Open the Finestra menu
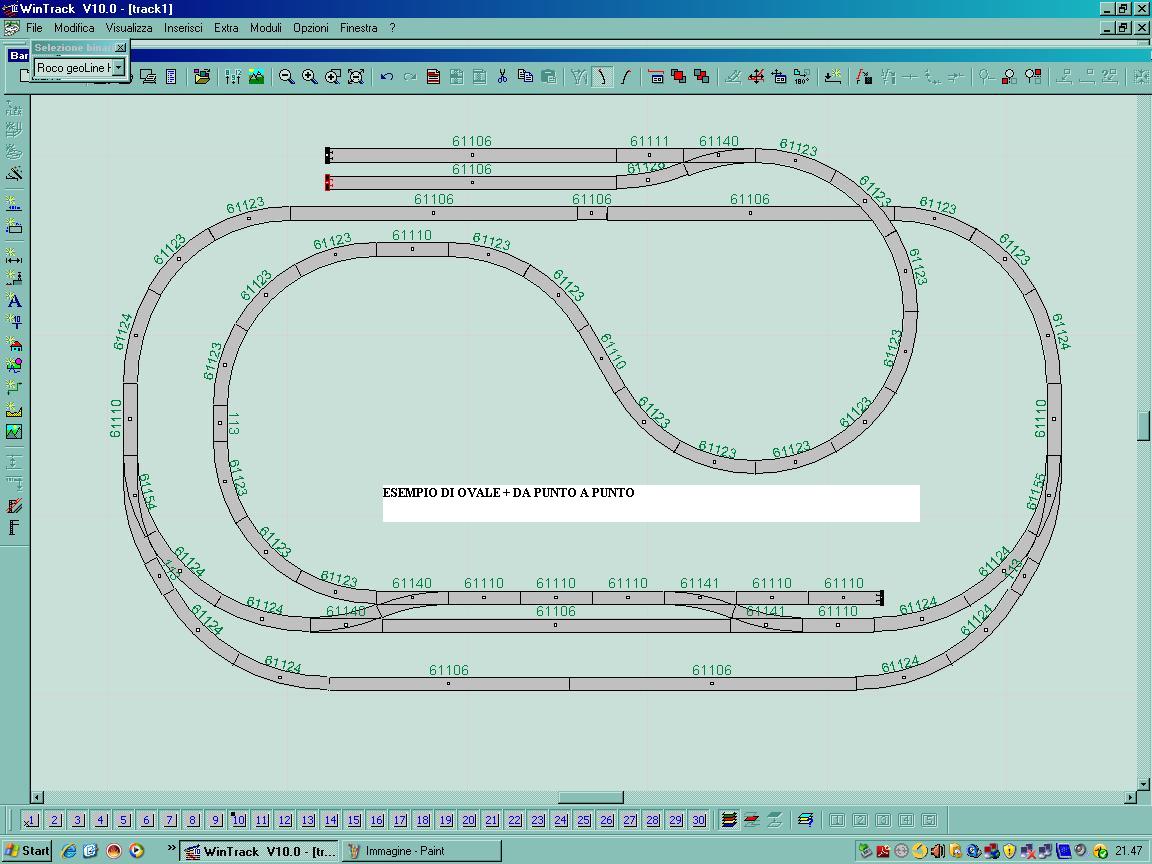This screenshot has height=864, width=1152. (359, 28)
